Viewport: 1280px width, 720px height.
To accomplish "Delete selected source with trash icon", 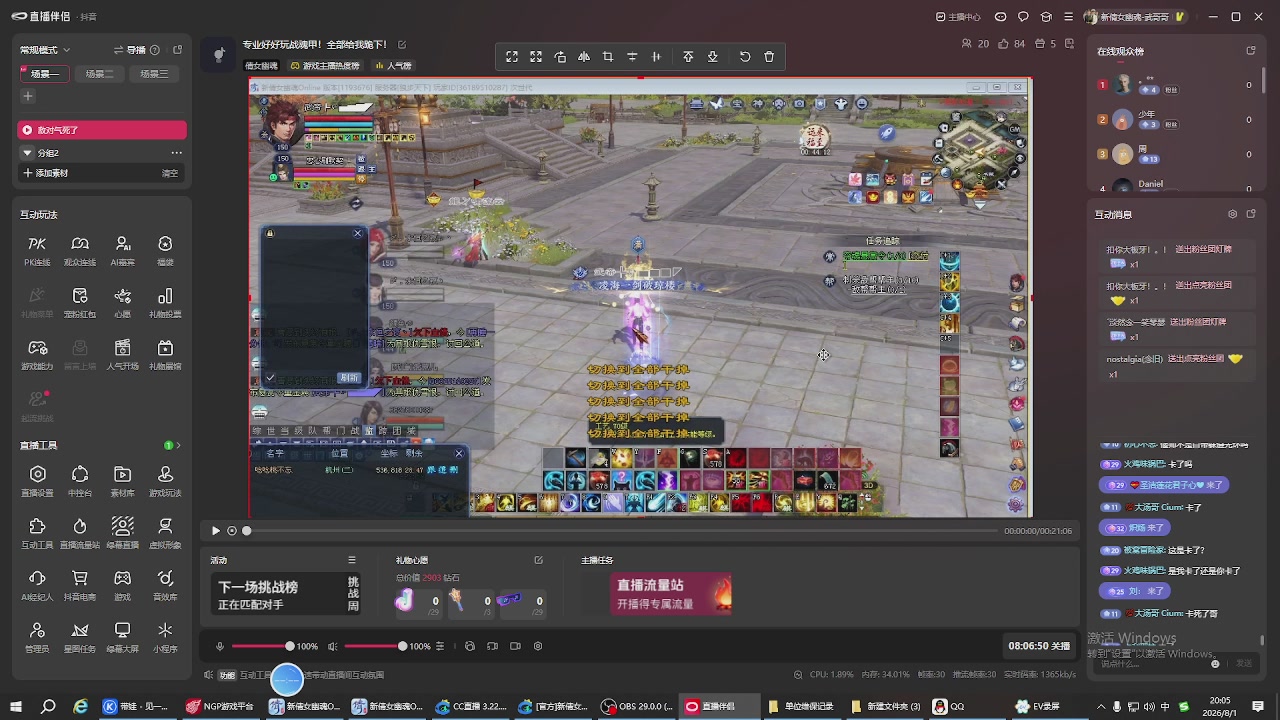I will 769,57.
